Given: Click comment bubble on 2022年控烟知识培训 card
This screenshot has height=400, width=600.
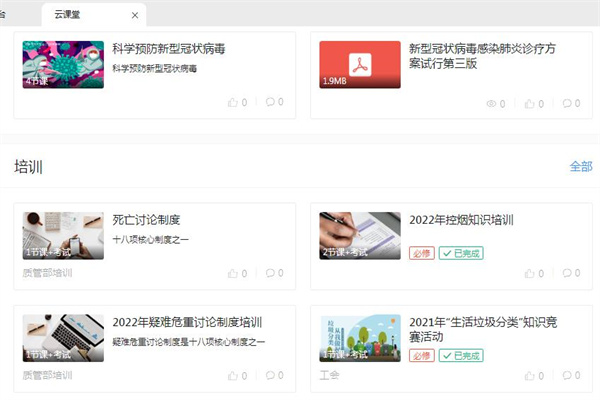Looking at the screenshot, I should (x=566, y=273).
